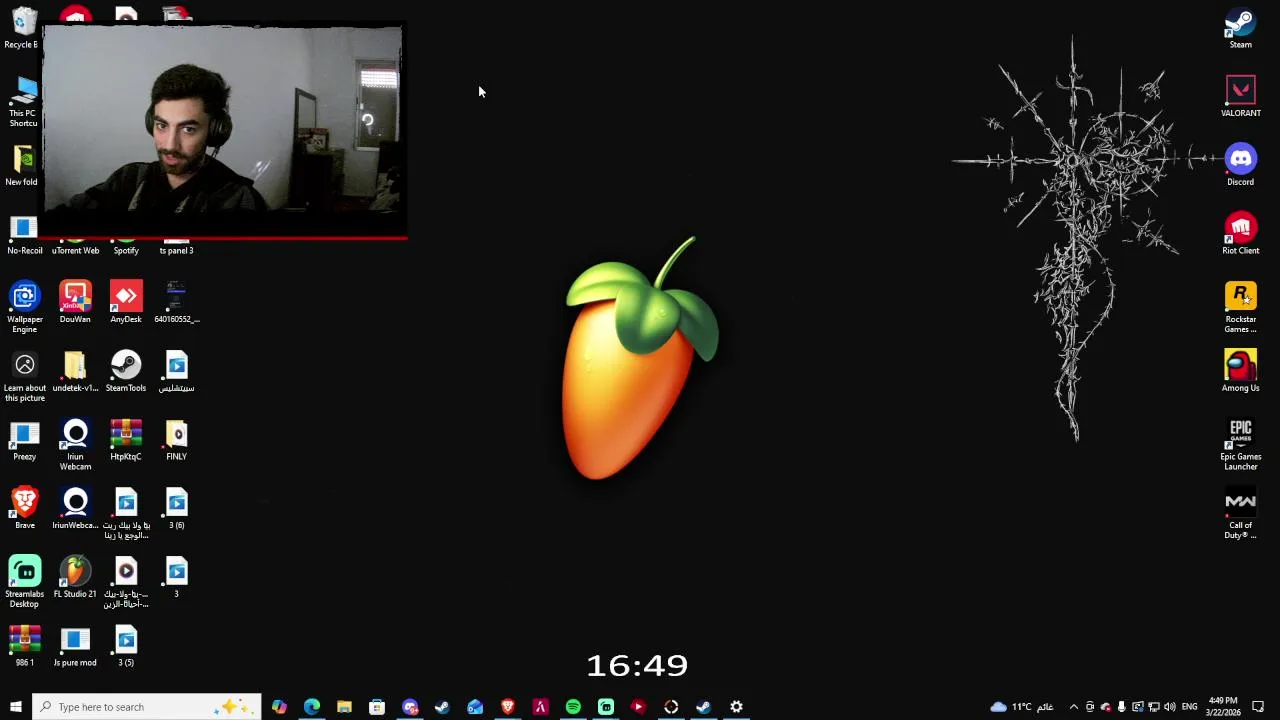The image size is (1280, 720).
Task: Open Microsoft Edge from the taskbar
Action: coord(312,707)
